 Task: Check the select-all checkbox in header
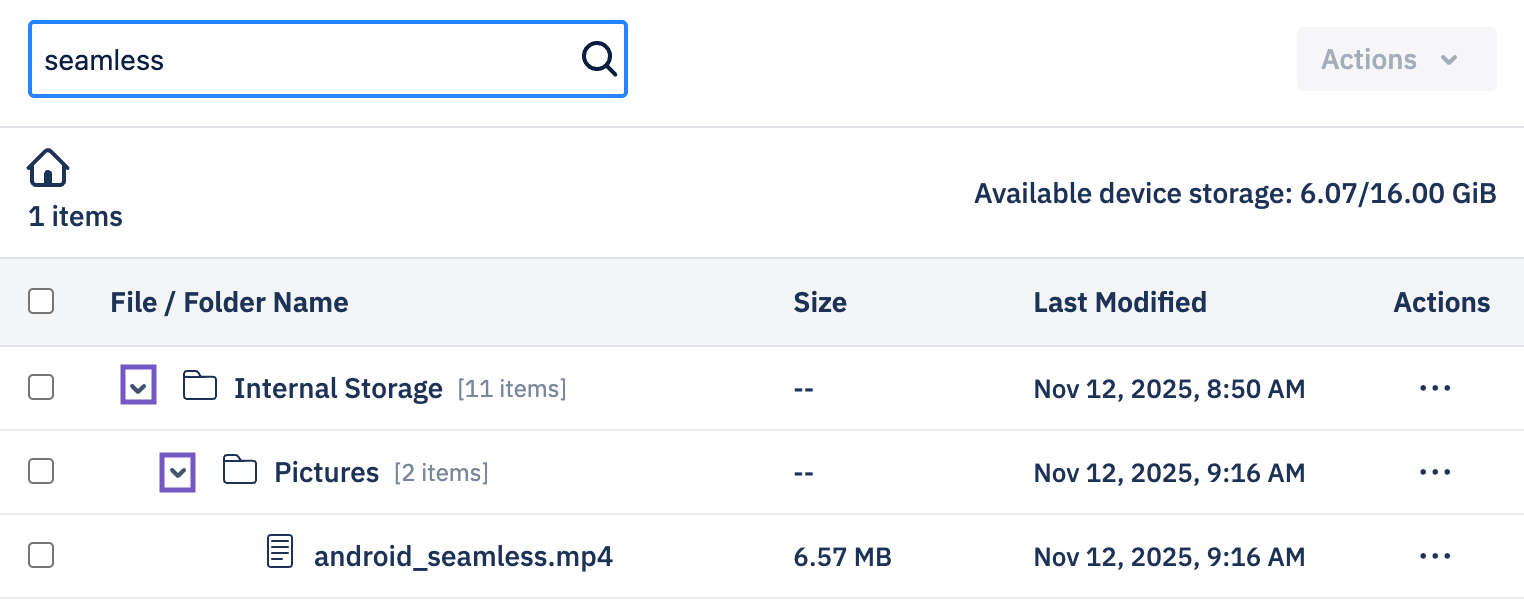[41, 301]
